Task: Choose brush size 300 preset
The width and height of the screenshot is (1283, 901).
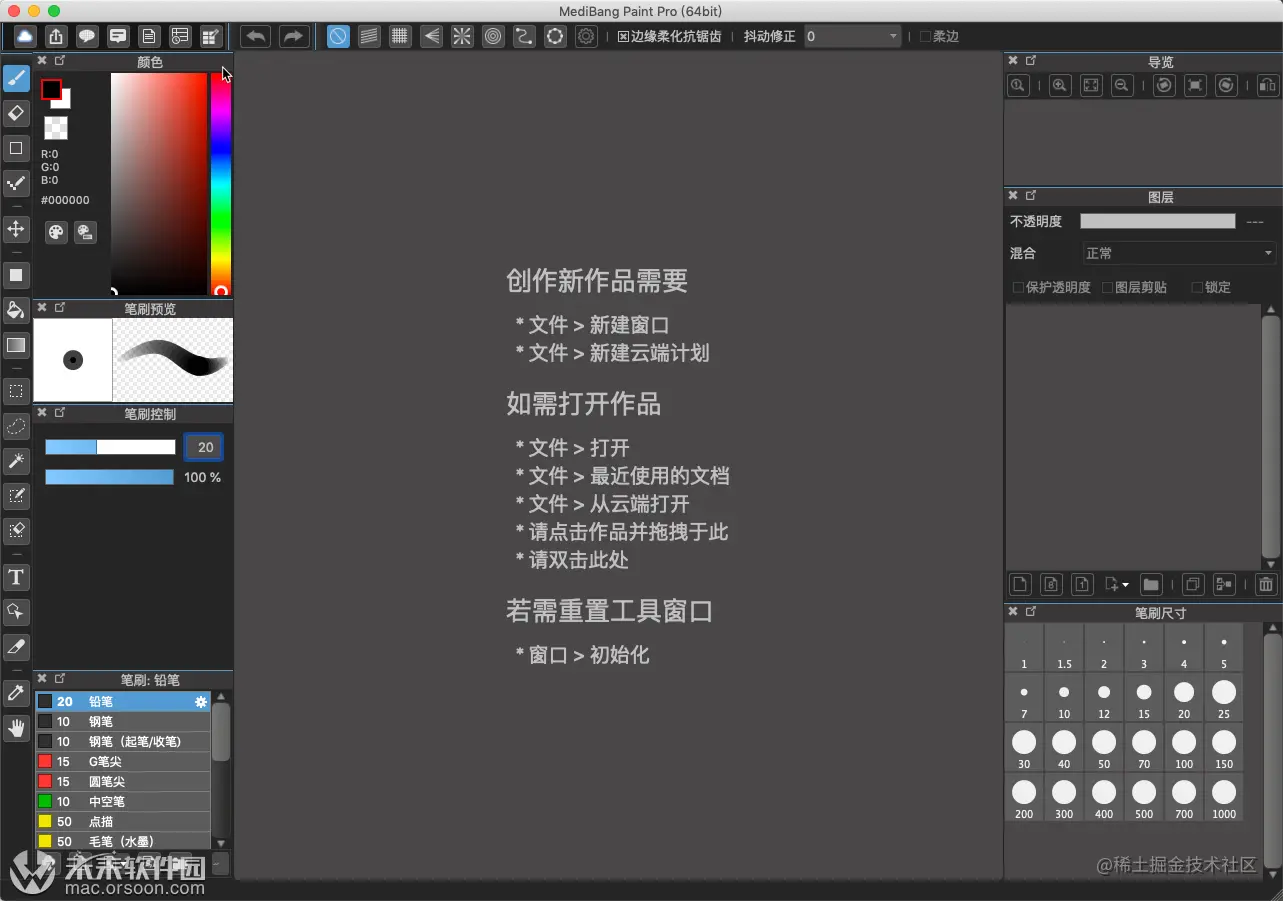Action: (1064, 797)
